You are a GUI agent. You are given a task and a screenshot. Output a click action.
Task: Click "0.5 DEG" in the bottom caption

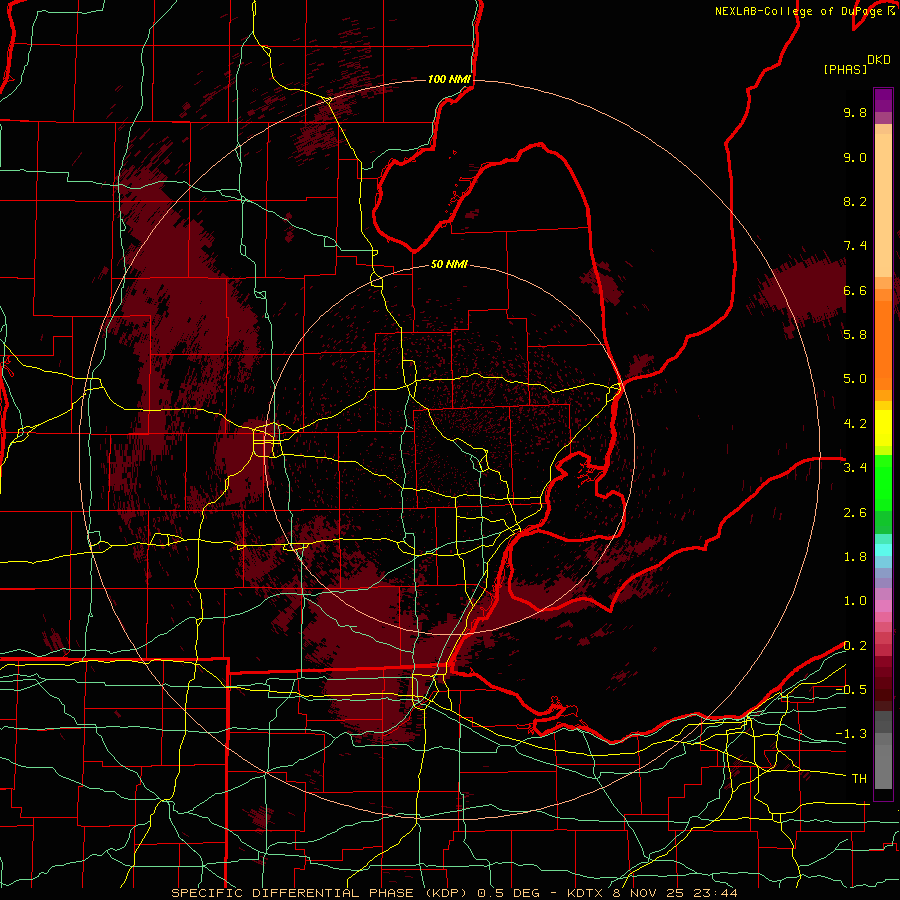(x=511, y=893)
